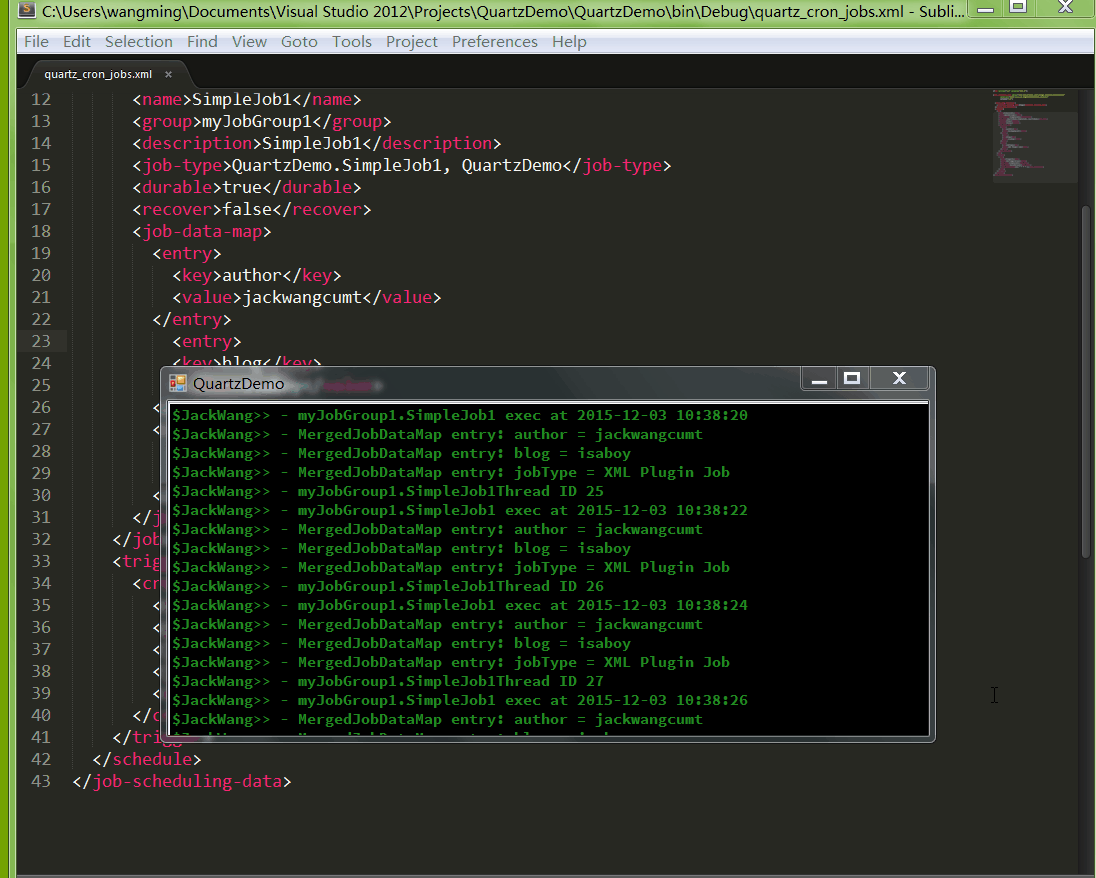The image size is (1096, 878).
Task: Click the QuartzDemo window app icon
Action: pos(178,383)
